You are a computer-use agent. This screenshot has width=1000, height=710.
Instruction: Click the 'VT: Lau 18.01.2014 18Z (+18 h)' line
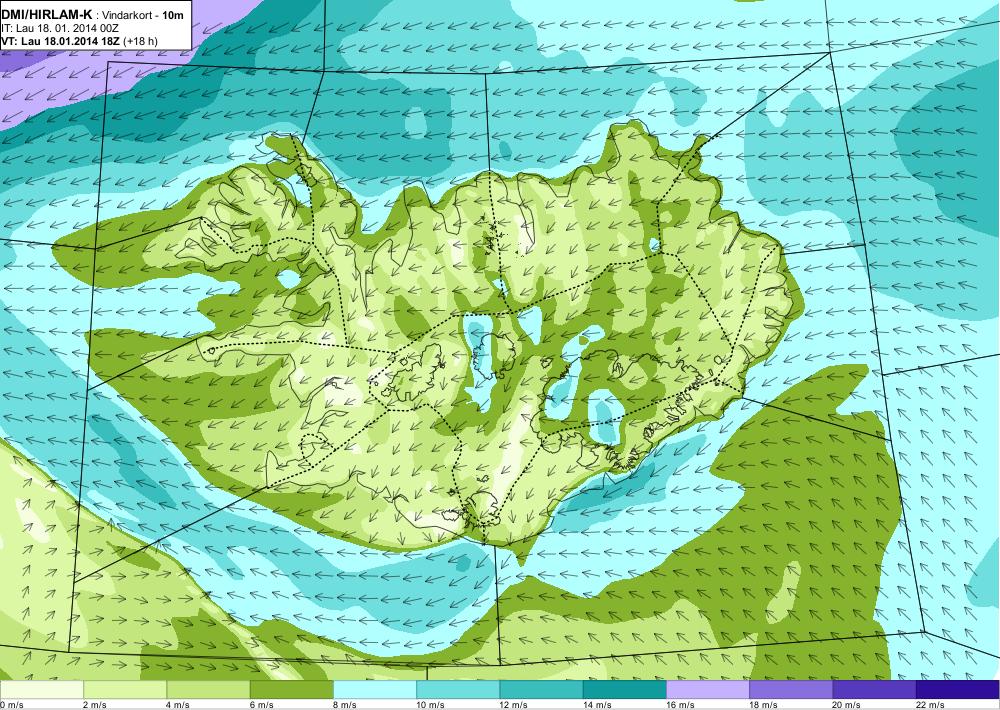(79, 41)
